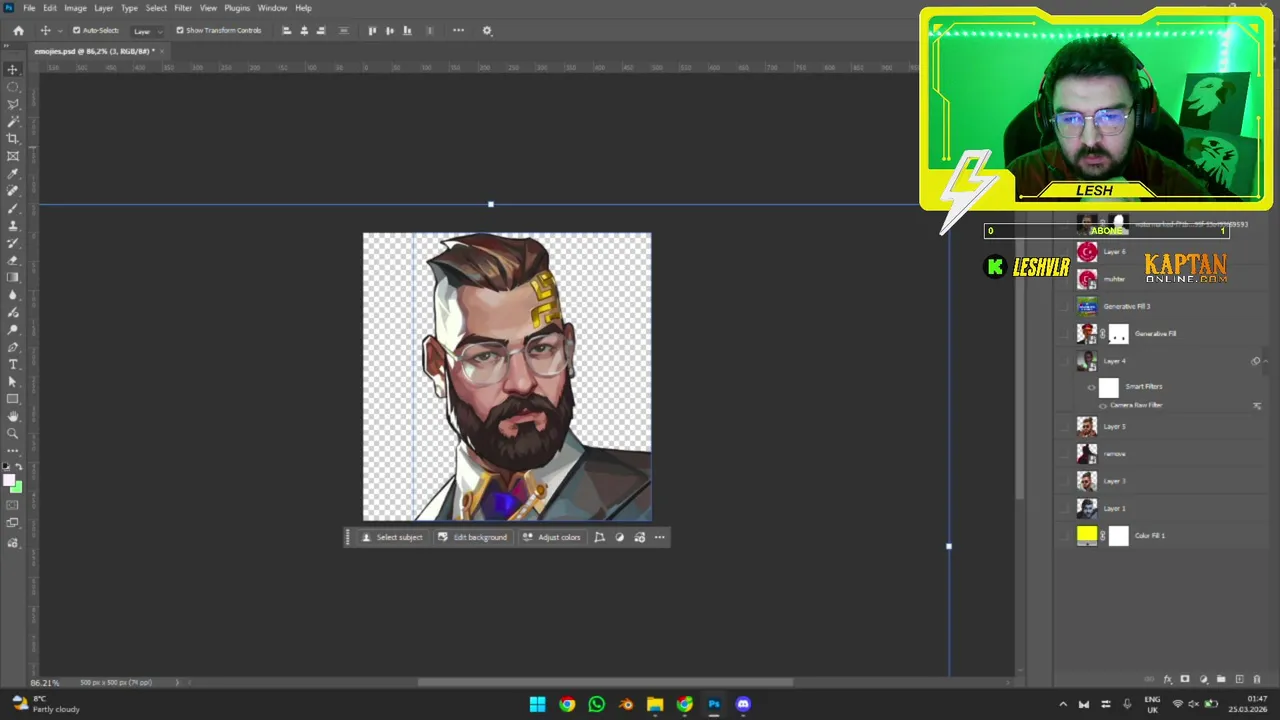Select the Path Selection tool

13,381
